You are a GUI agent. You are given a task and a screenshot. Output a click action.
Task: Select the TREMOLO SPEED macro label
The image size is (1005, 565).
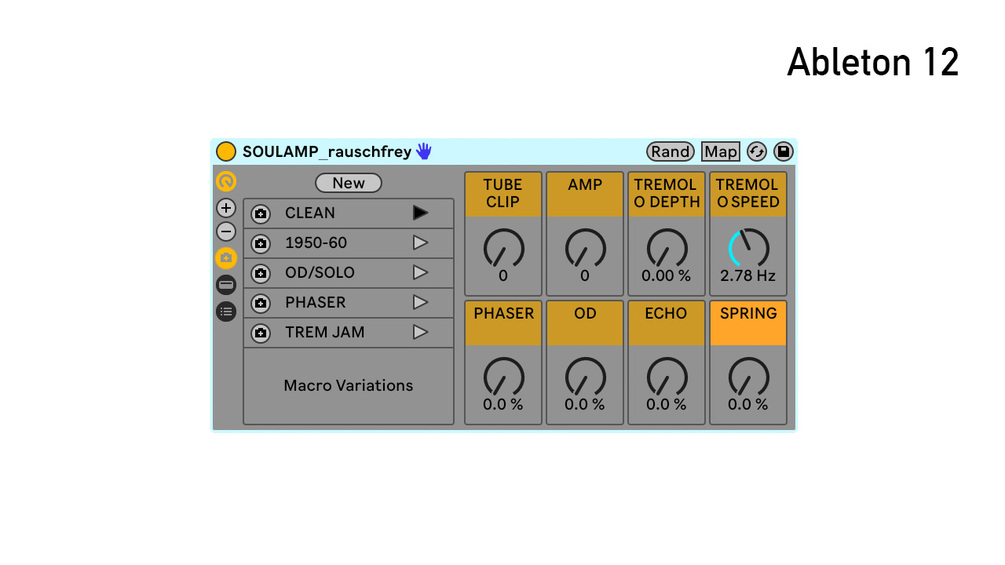pyautogui.click(x=748, y=193)
